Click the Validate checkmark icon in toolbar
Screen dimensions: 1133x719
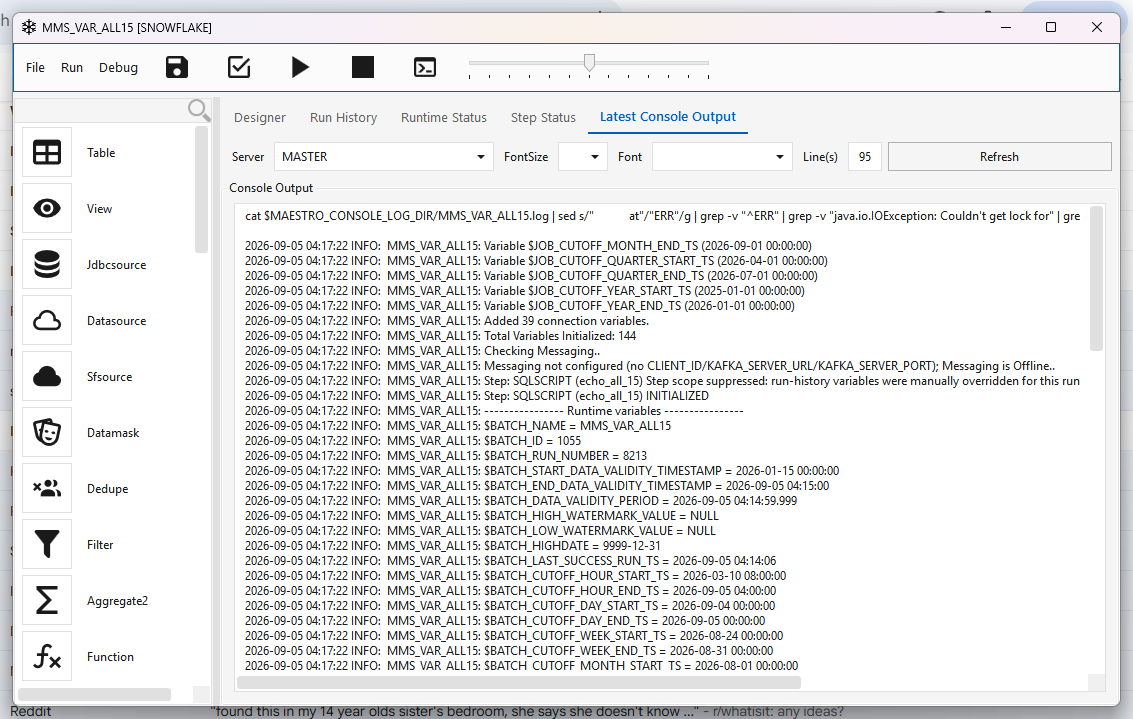[239, 67]
